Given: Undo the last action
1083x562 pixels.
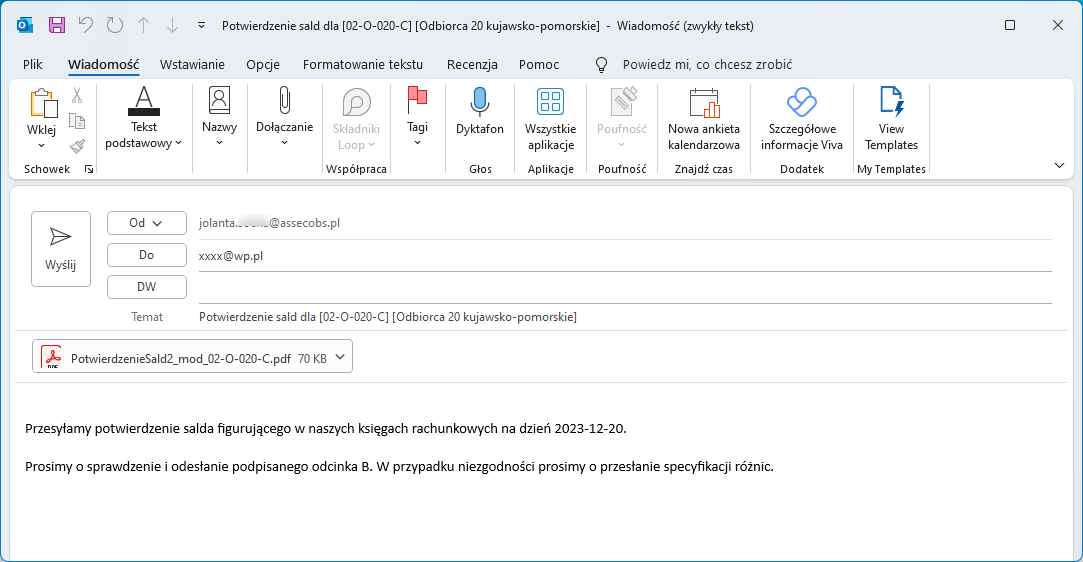Looking at the screenshot, I should (86, 26).
